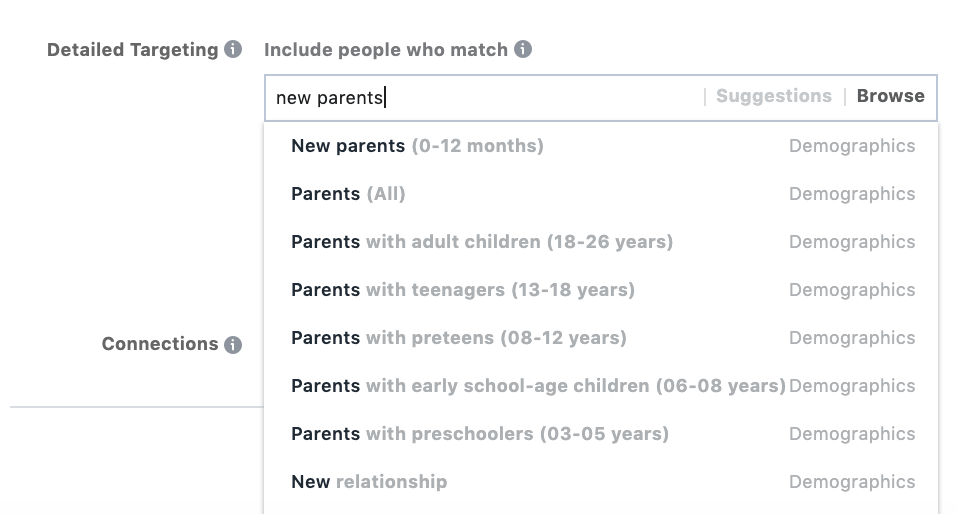Choose Parents with early school-age children option

[x=538, y=386]
